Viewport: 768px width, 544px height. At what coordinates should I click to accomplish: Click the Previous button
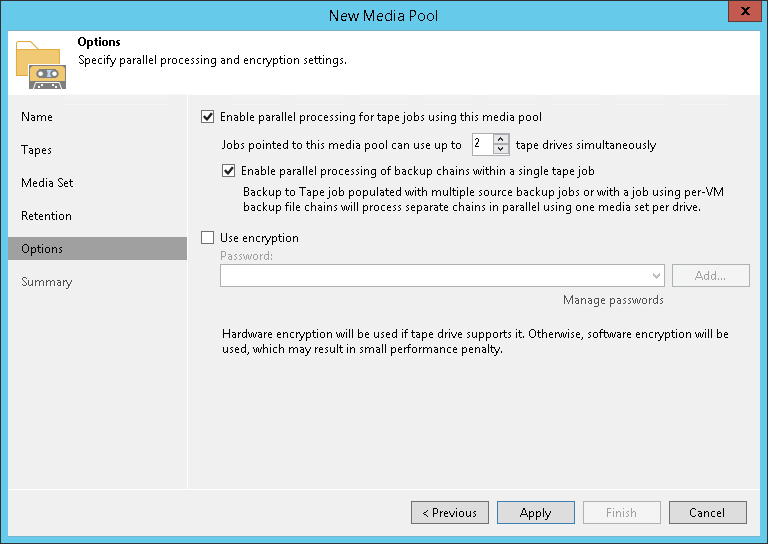[449, 513]
